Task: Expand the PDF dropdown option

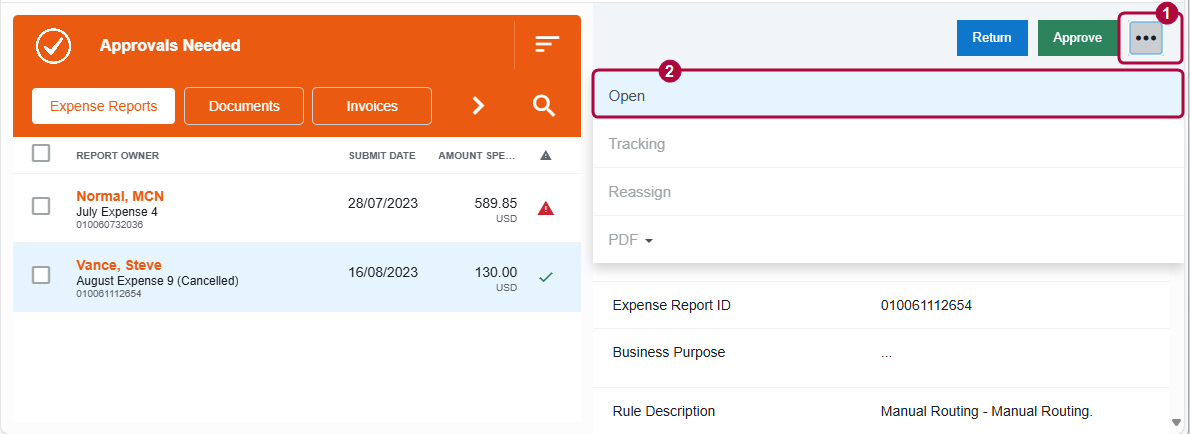Action: click(x=630, y=240)
